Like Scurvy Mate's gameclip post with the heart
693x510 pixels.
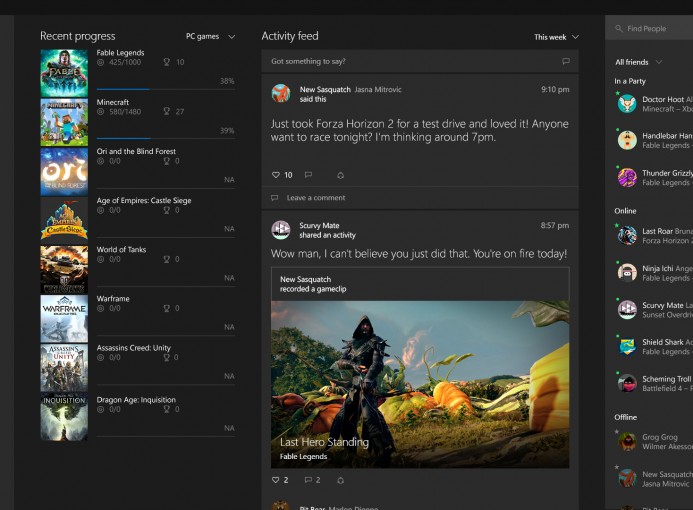pos(276,480)
